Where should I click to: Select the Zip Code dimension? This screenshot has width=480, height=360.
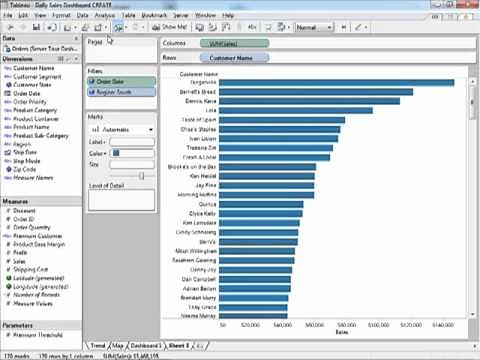click(x=24, y=169)
